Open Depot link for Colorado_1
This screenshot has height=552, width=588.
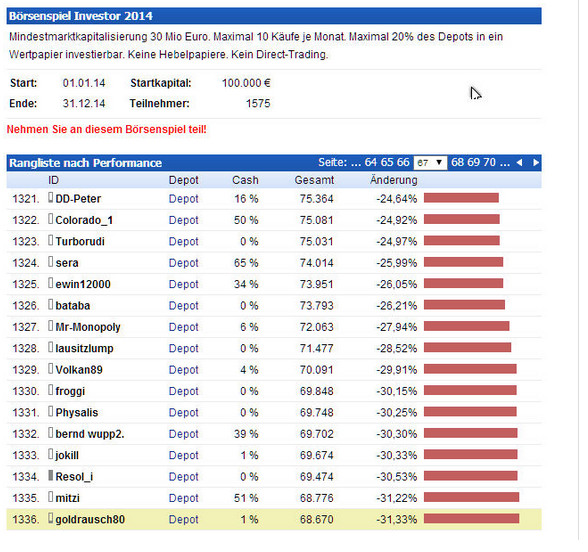click(x=183, y=220)
